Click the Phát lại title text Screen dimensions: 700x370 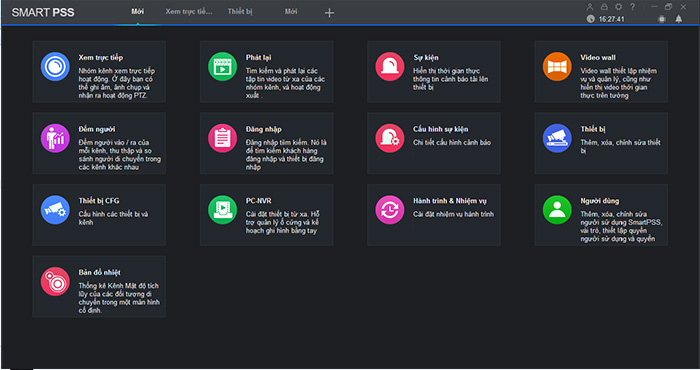click(258, 58)
